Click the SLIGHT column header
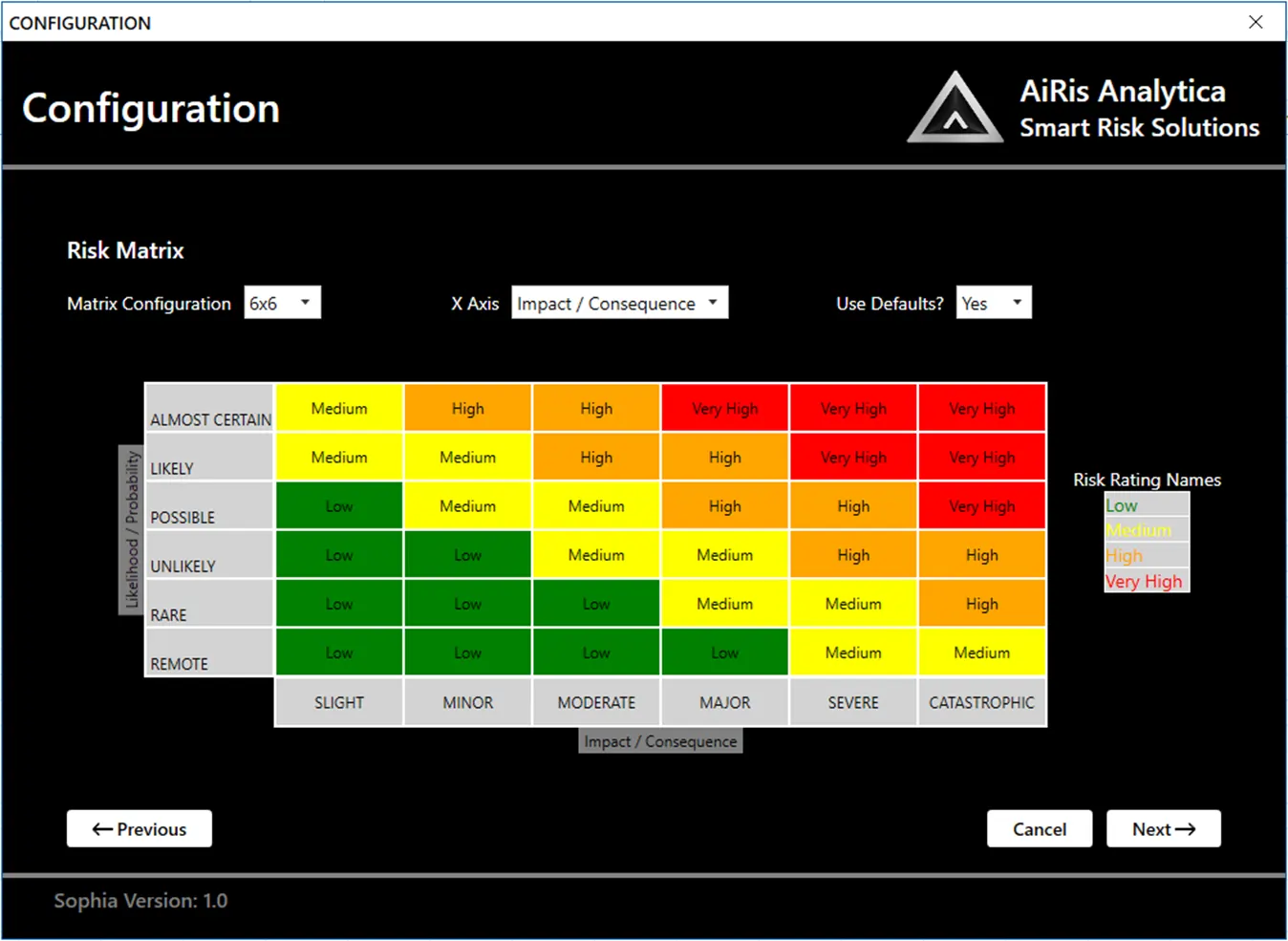1288x941 pixels. point(339,702)
